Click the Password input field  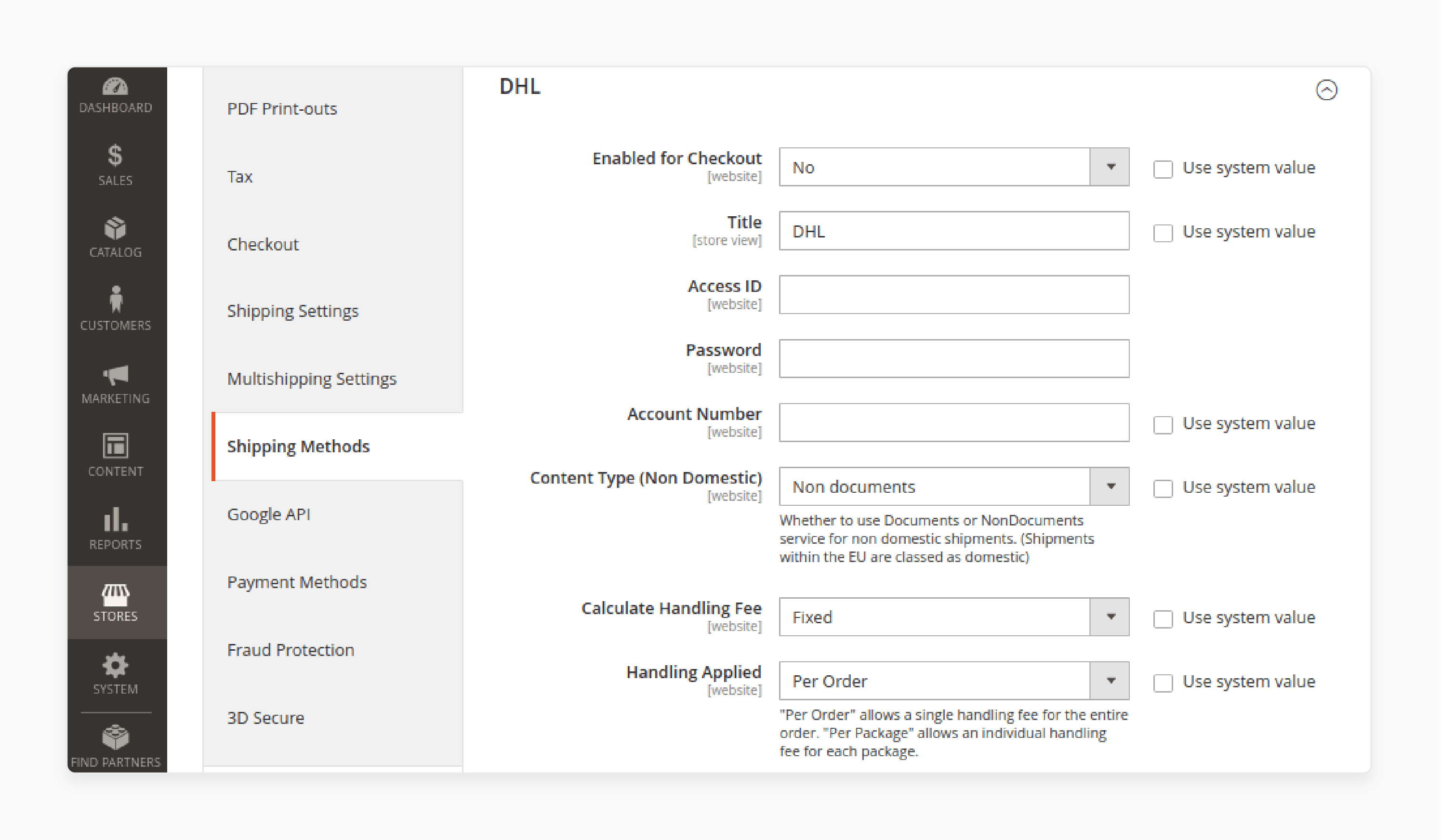[954, 358]
